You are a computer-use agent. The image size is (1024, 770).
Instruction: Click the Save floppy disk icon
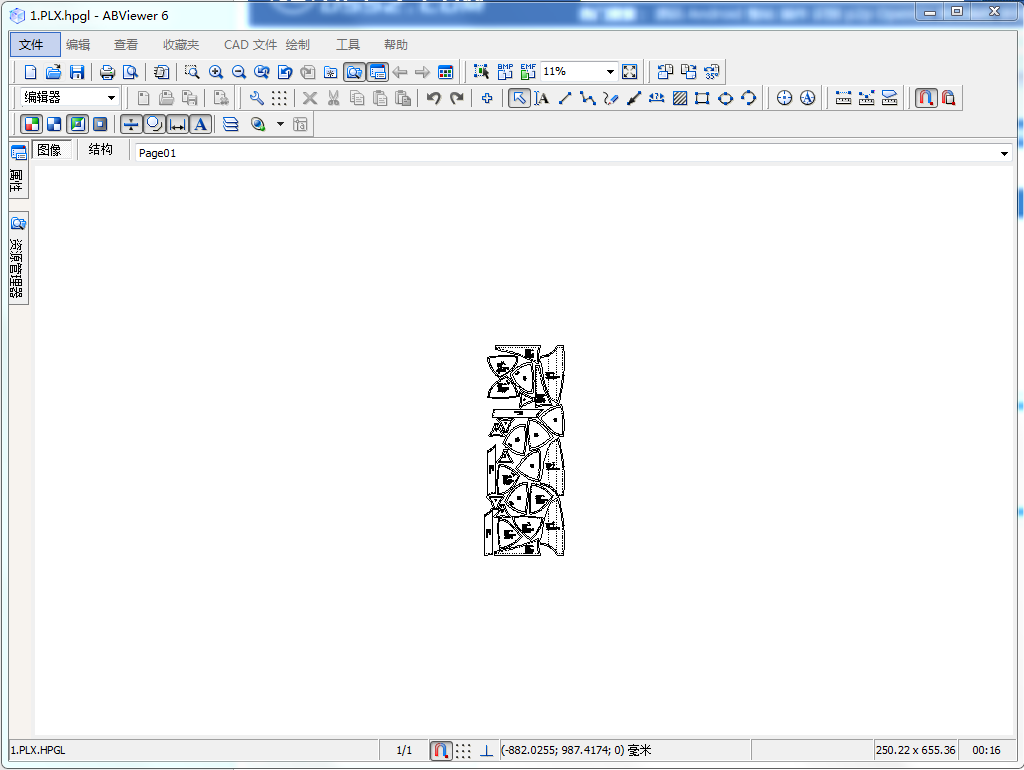[x=77, y=72]
